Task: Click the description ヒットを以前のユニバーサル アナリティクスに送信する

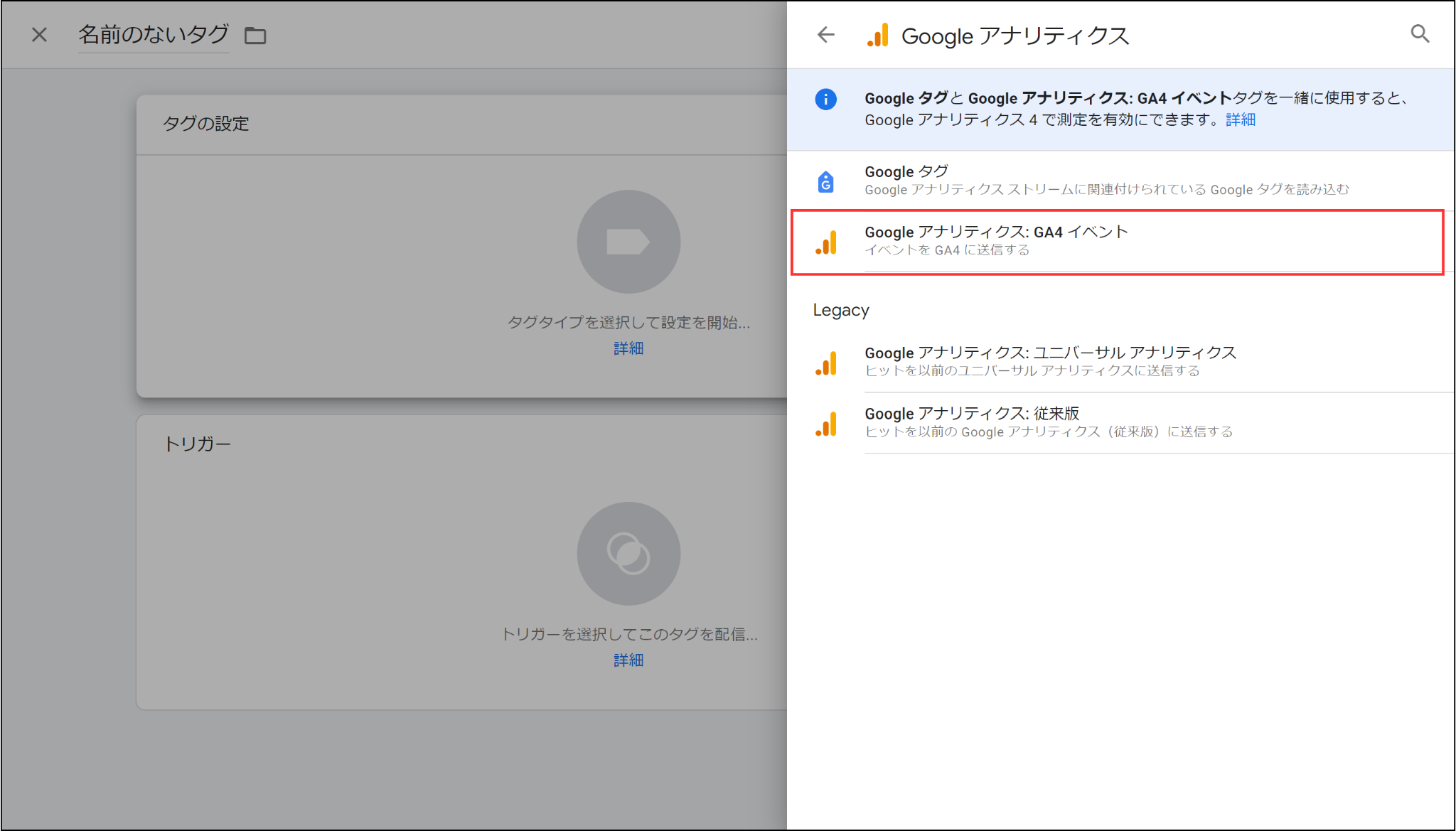Action: point(1032,371)
